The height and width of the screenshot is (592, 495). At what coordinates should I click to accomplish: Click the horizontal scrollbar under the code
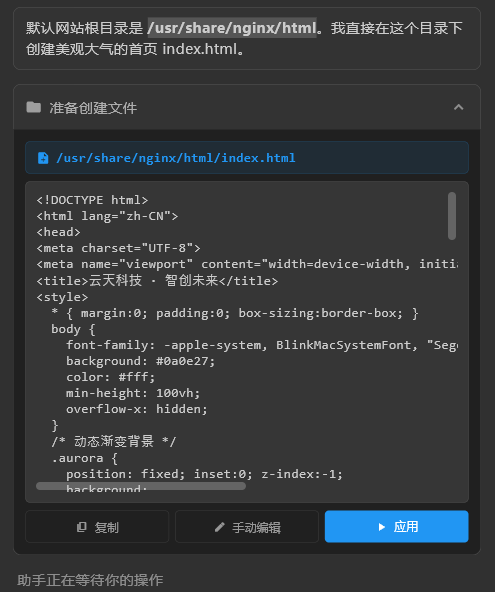click(x=141, y=486)
